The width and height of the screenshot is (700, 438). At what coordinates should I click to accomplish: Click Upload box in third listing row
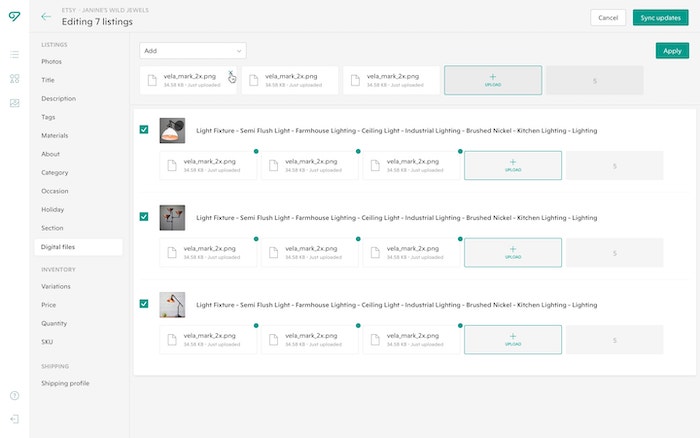[x=513, y=340]
